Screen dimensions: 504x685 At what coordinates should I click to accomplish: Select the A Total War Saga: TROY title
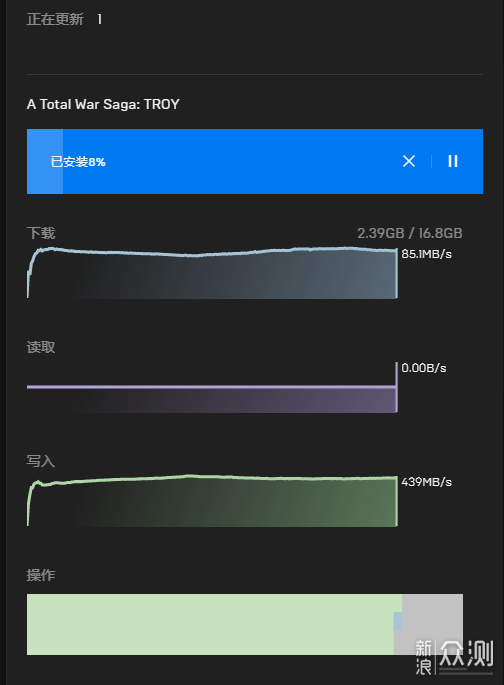tap(103, 104)
